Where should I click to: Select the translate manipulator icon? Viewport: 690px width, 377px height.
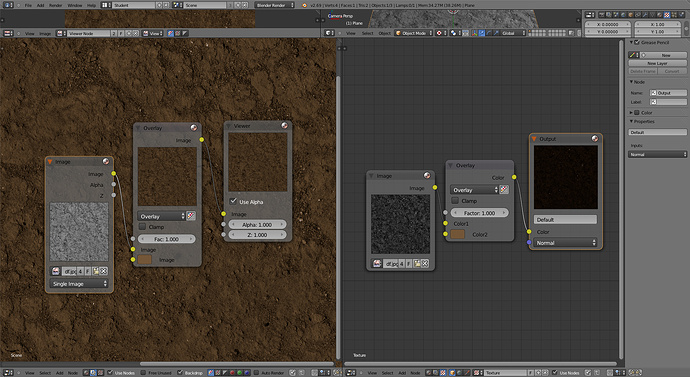coord(481,33)
